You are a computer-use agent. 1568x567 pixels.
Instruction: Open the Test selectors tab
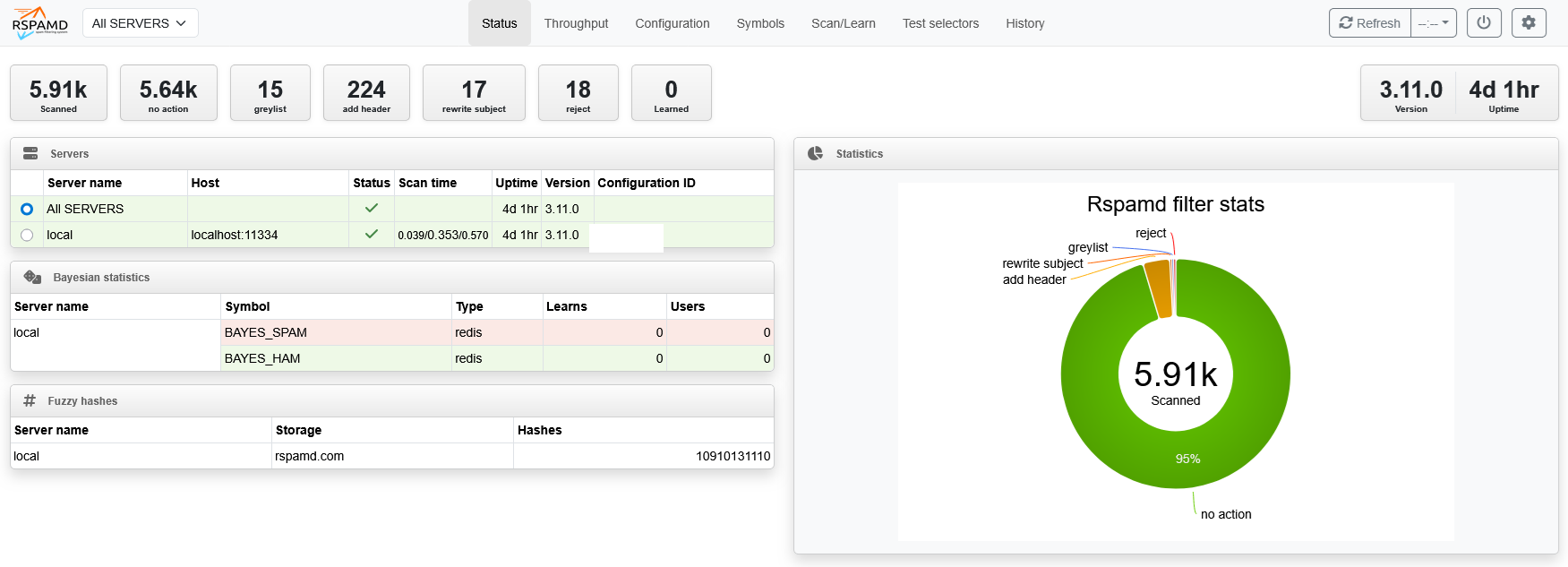click(940, 23)
